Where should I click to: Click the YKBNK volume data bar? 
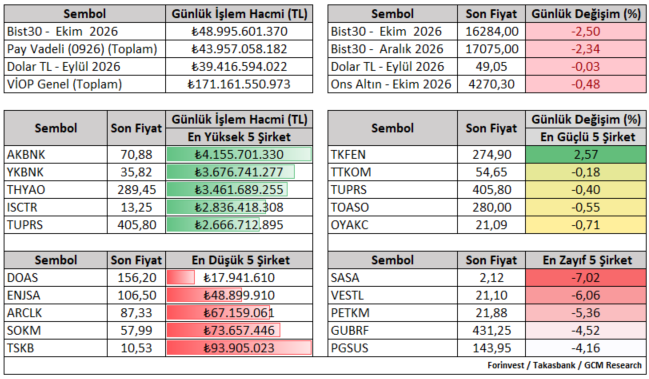[231, 172]
